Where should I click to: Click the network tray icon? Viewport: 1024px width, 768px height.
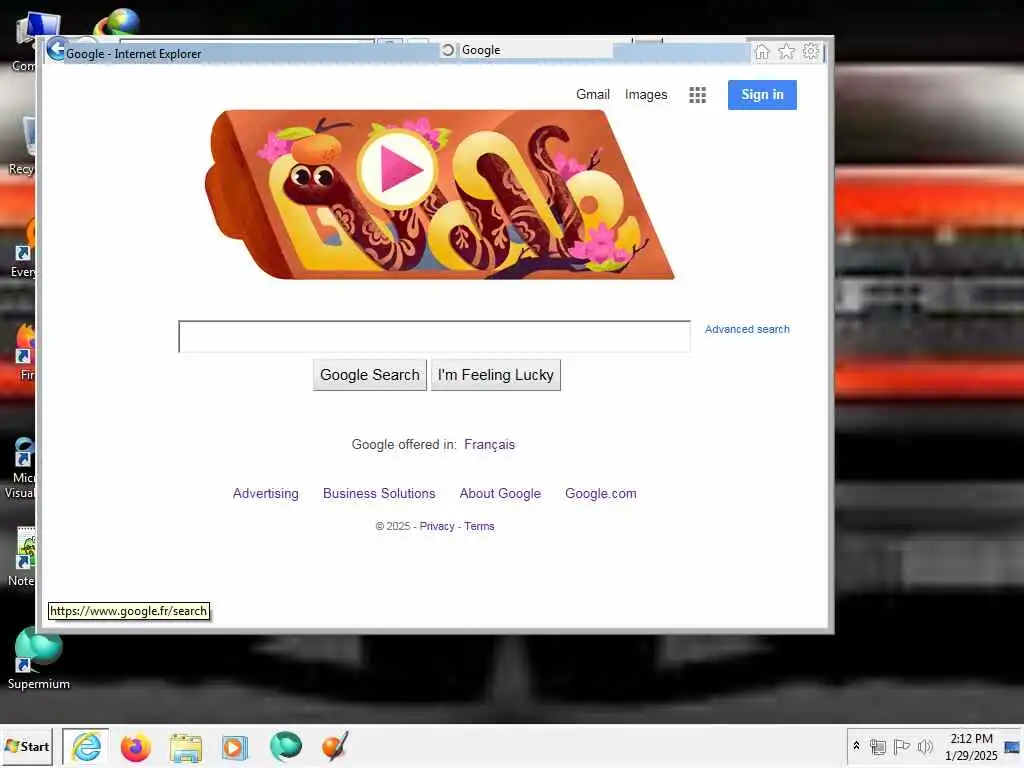pyautogui.click(x=878, y=746)
